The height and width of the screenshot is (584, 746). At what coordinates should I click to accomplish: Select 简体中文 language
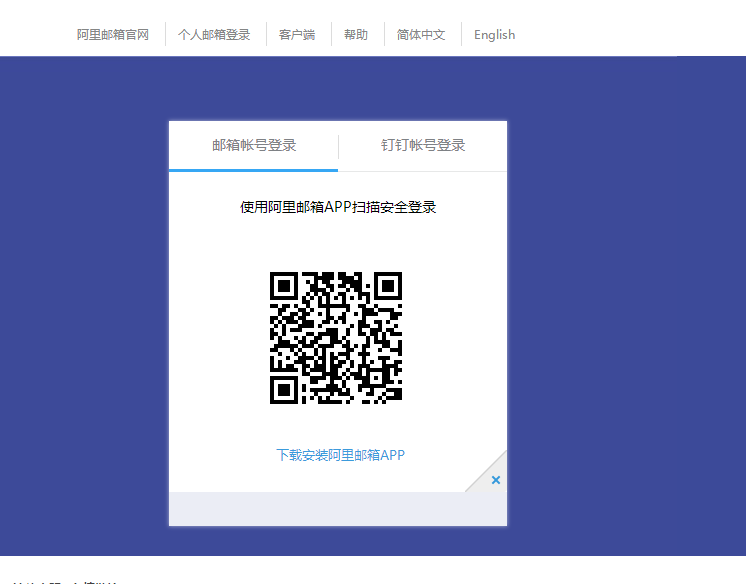tap(421, 35)
